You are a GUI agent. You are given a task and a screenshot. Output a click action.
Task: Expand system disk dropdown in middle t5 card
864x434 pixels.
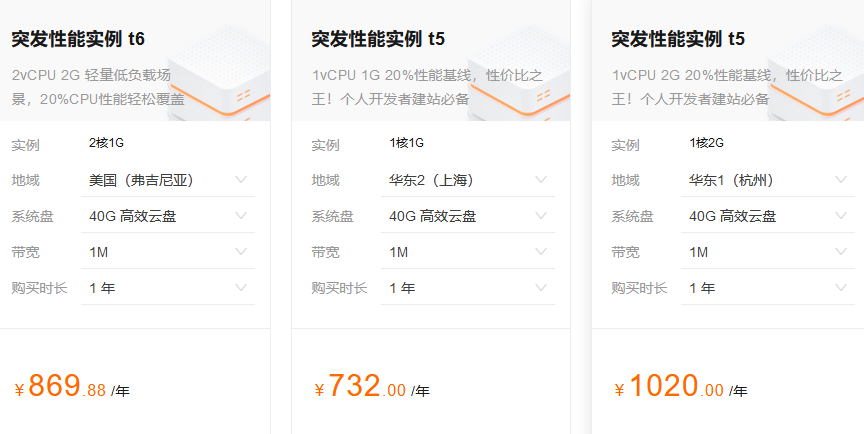click(467, 216)
